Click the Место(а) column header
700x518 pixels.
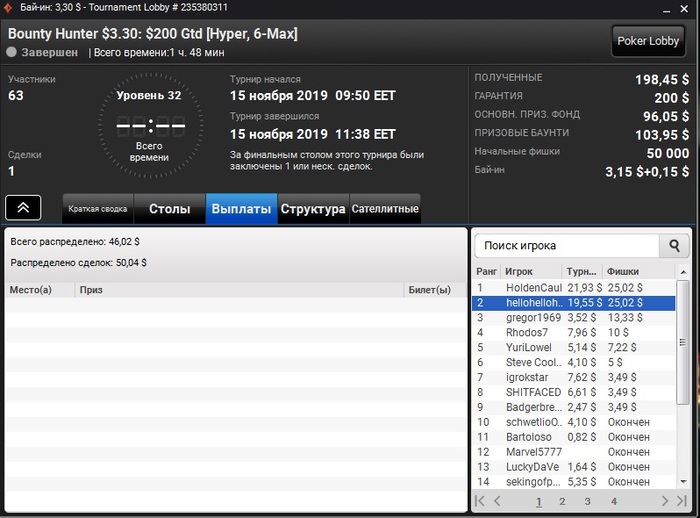click(x=40, y=290)
